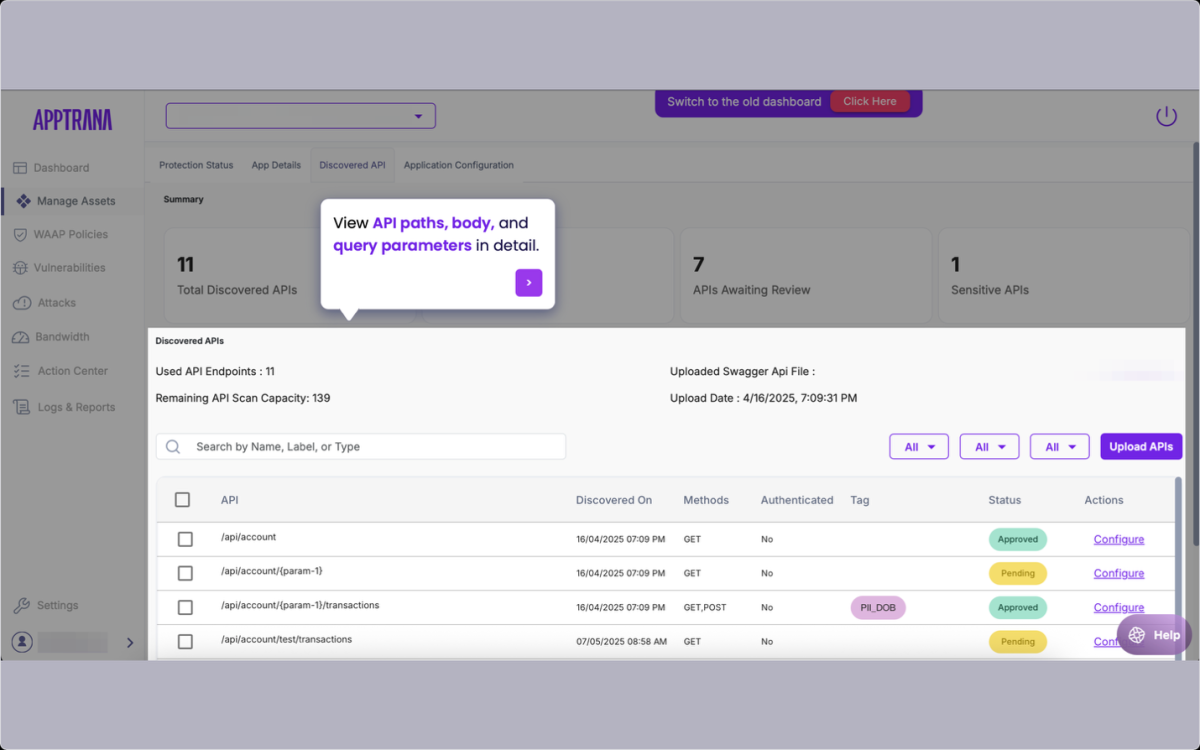This screenshot has height=750, width=1200.
Task: Configure the /api/account endpoint
Action: [x=1118, y=539]
